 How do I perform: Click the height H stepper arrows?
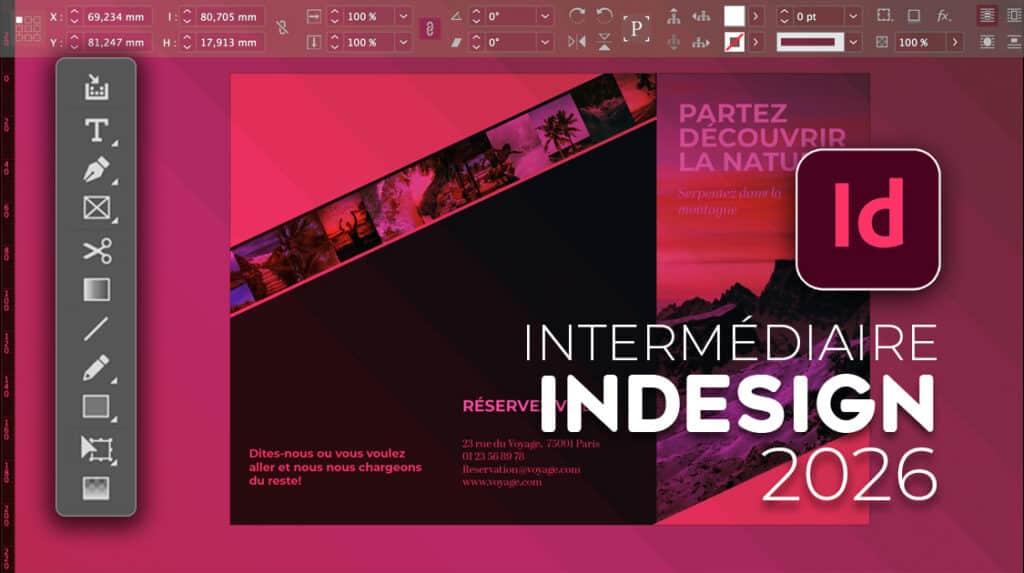click(187, 42)
